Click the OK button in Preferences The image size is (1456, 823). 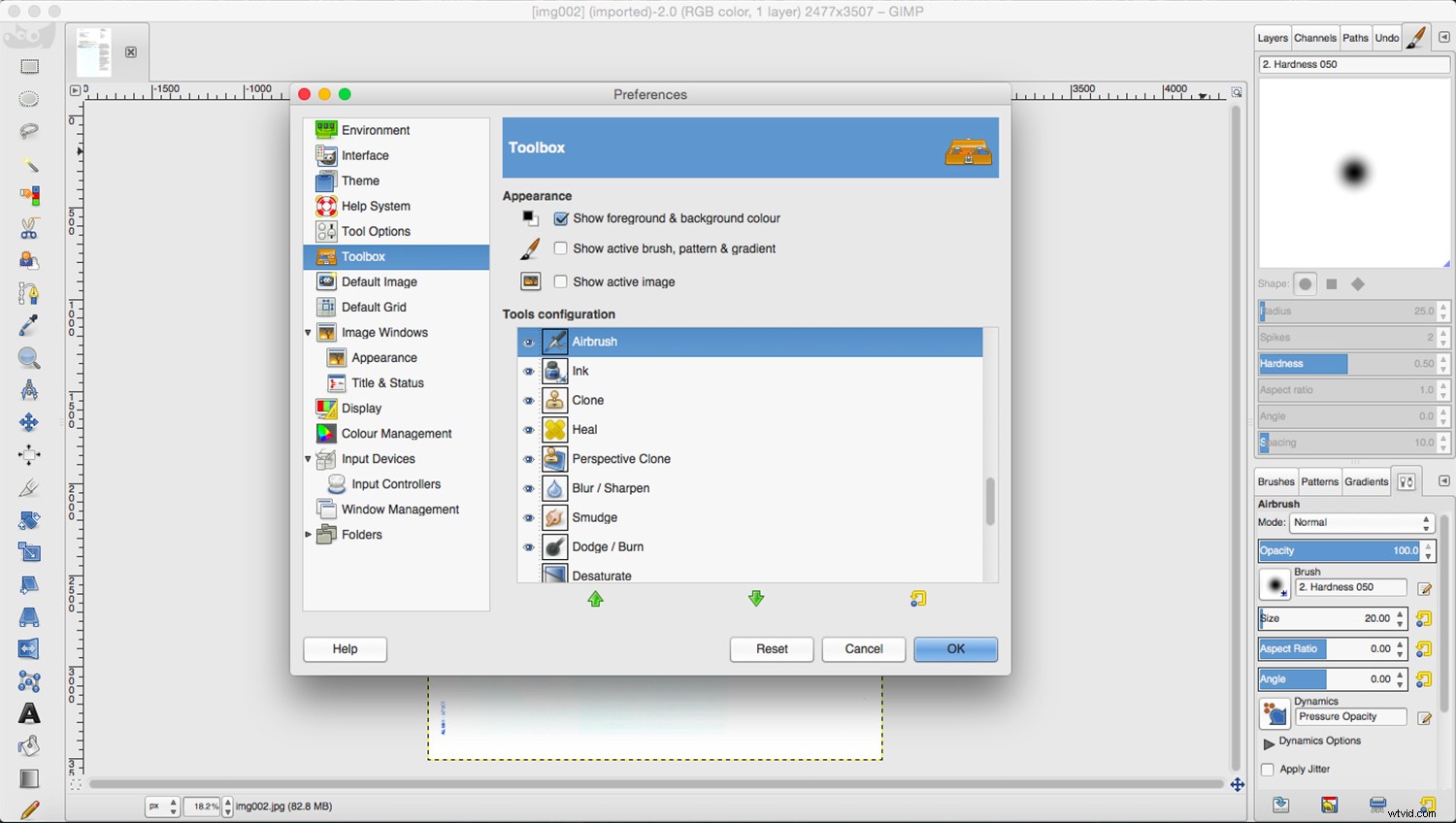(x=955, y=649)
